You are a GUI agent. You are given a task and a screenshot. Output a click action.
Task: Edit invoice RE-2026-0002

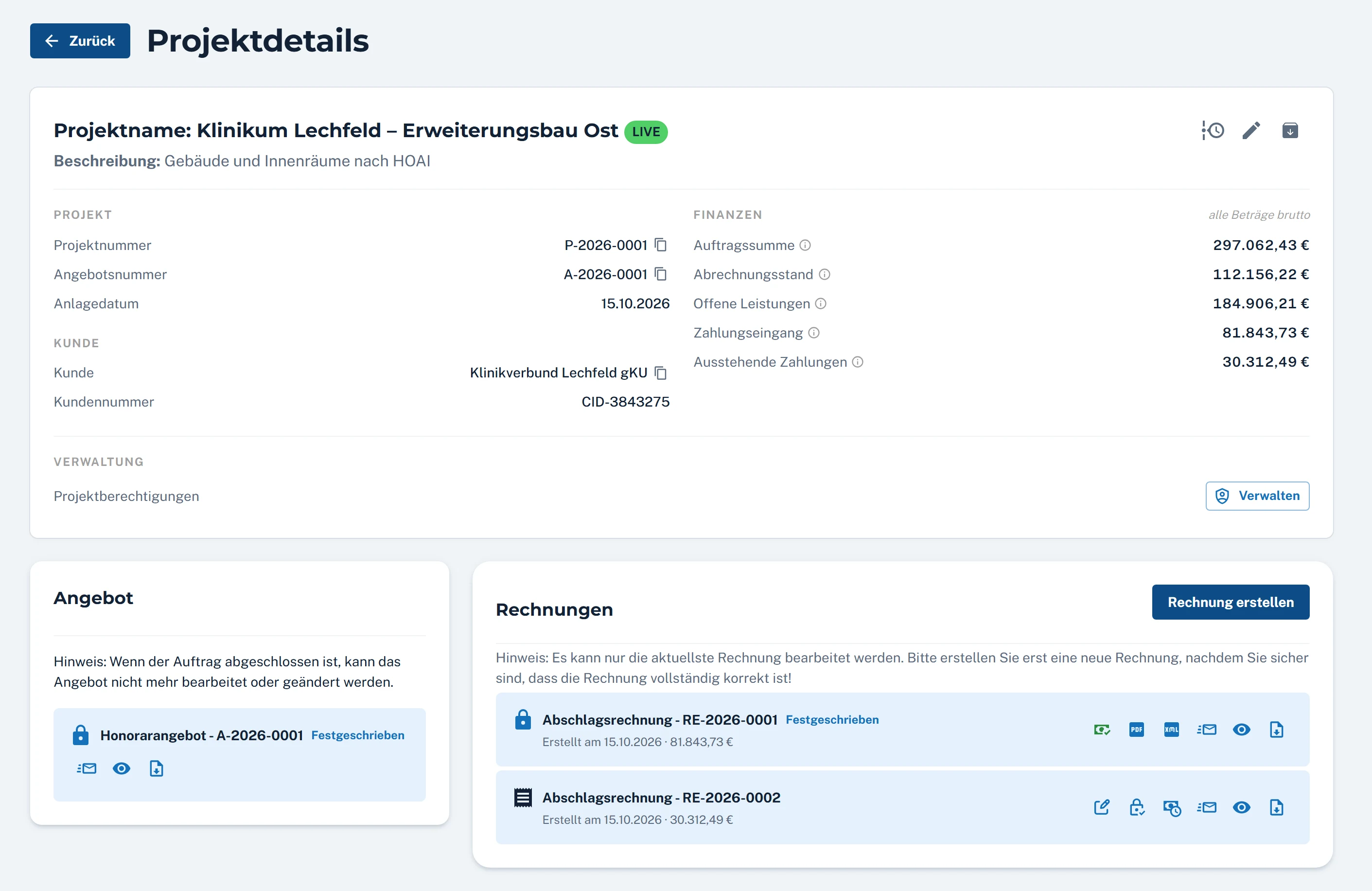click(x=1102, y=808)
